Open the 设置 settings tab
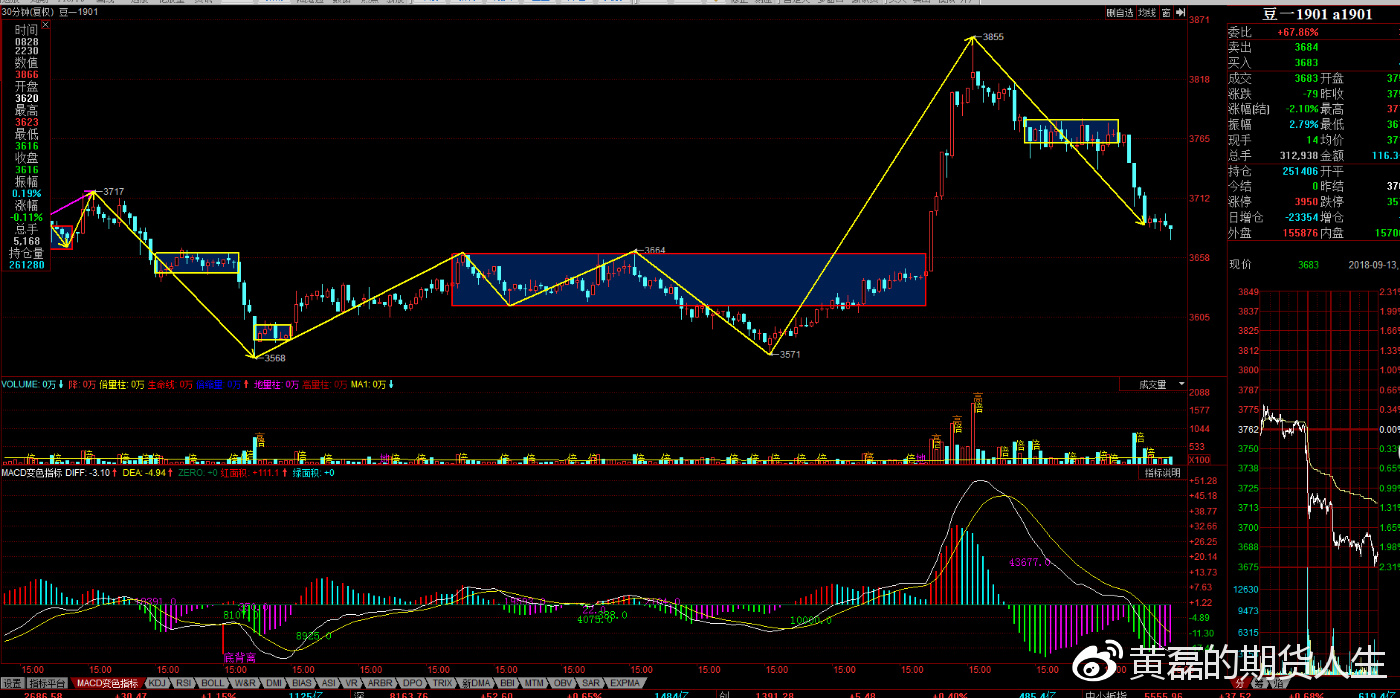1400x698 pixels. [12, 683]
